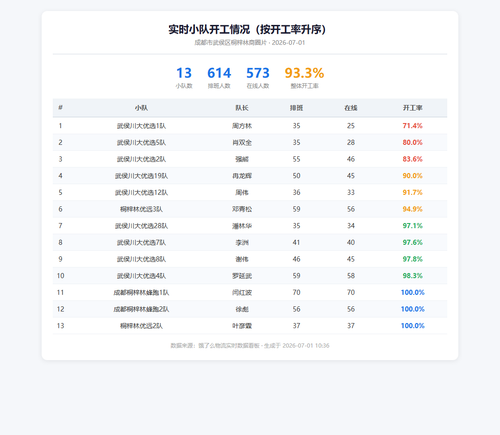The image size is (500, 435).
Task: Click the 队长 column header
Action: coord(242,108)
